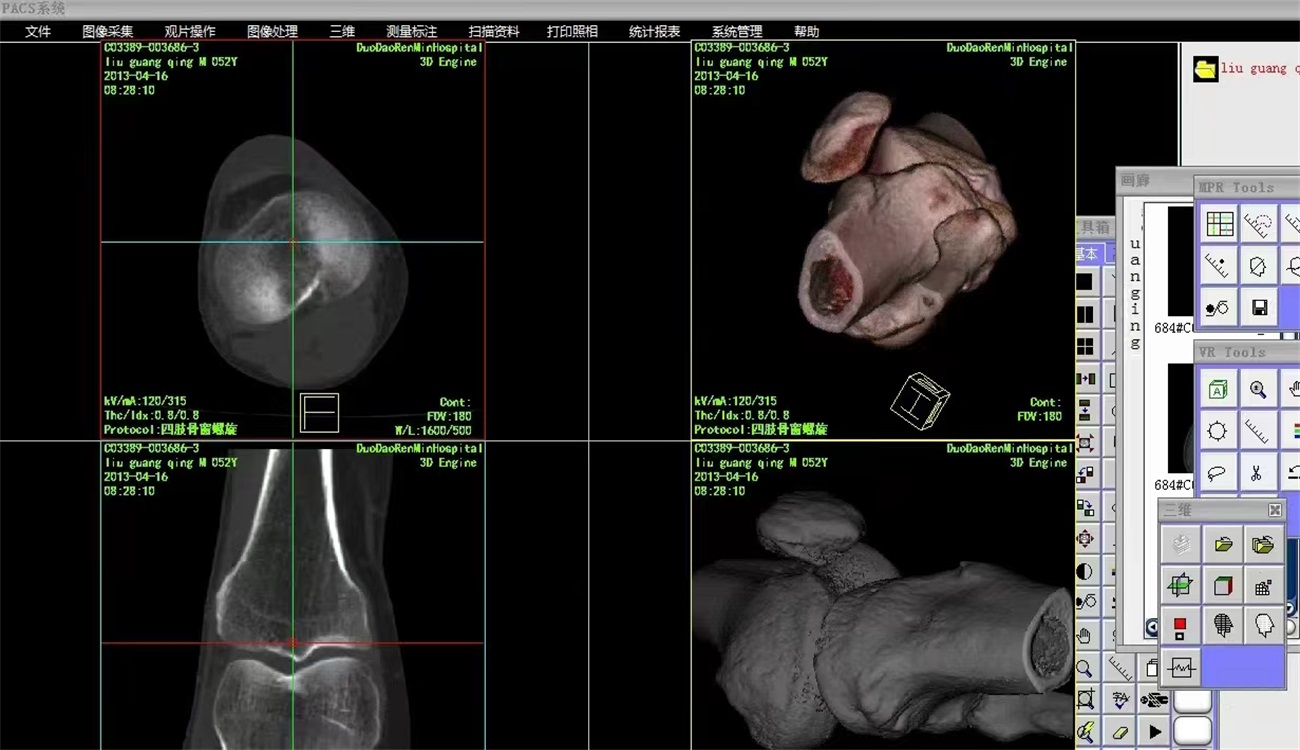Click the MPR head-slice tool icon
Viewport: 1300px width, 750px height.
click(1258, 266)
